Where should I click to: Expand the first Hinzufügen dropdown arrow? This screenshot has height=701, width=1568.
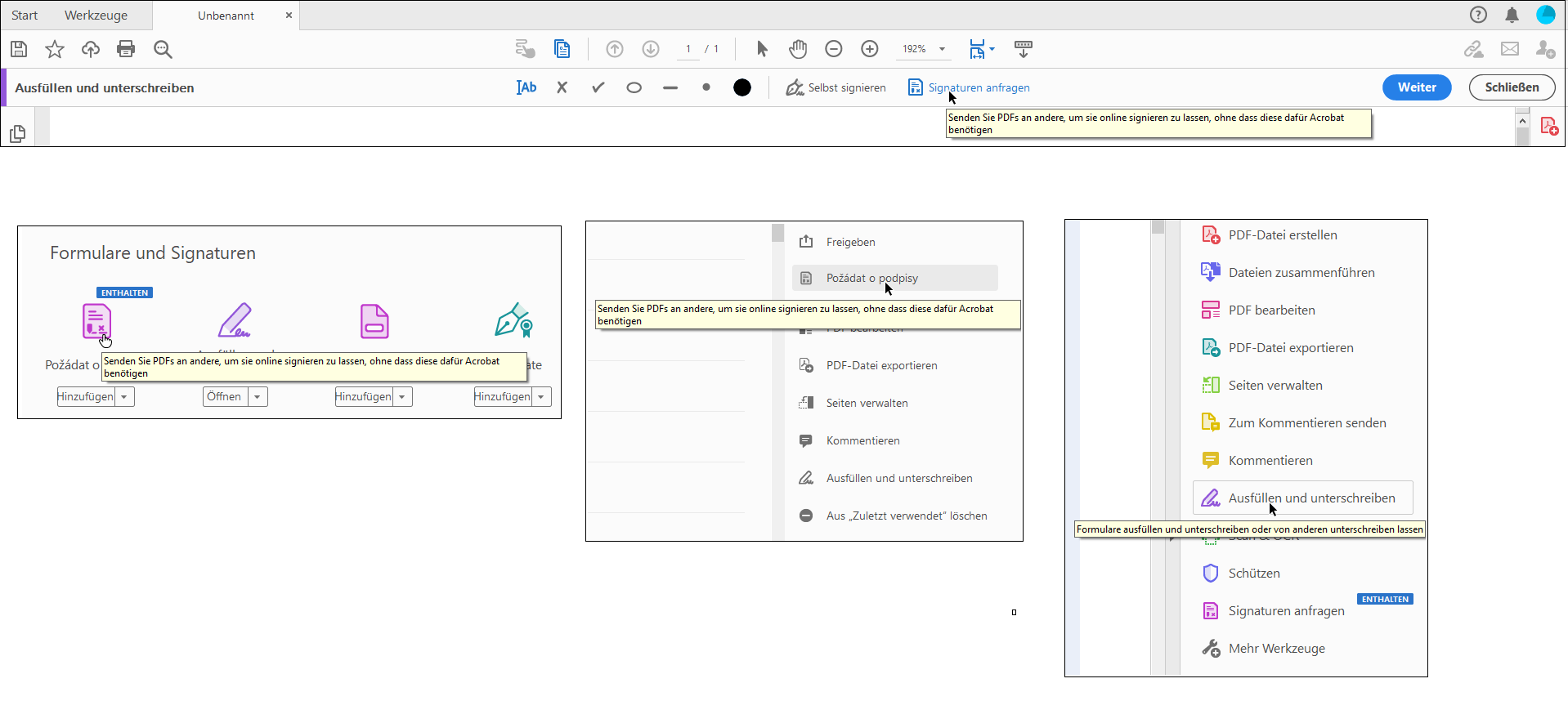coord(124,397)
